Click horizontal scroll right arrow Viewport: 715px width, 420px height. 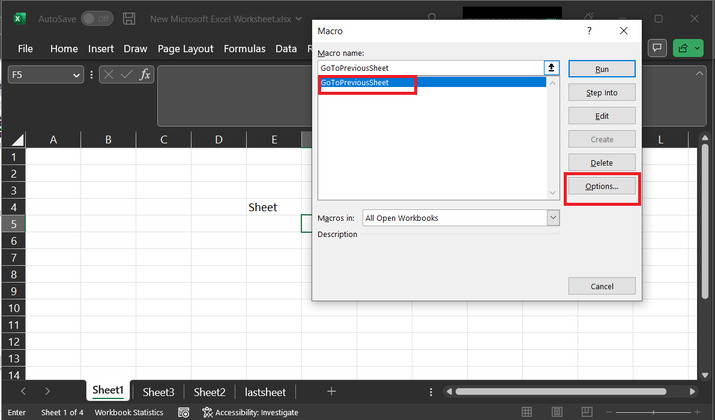[x=692, y=391]
